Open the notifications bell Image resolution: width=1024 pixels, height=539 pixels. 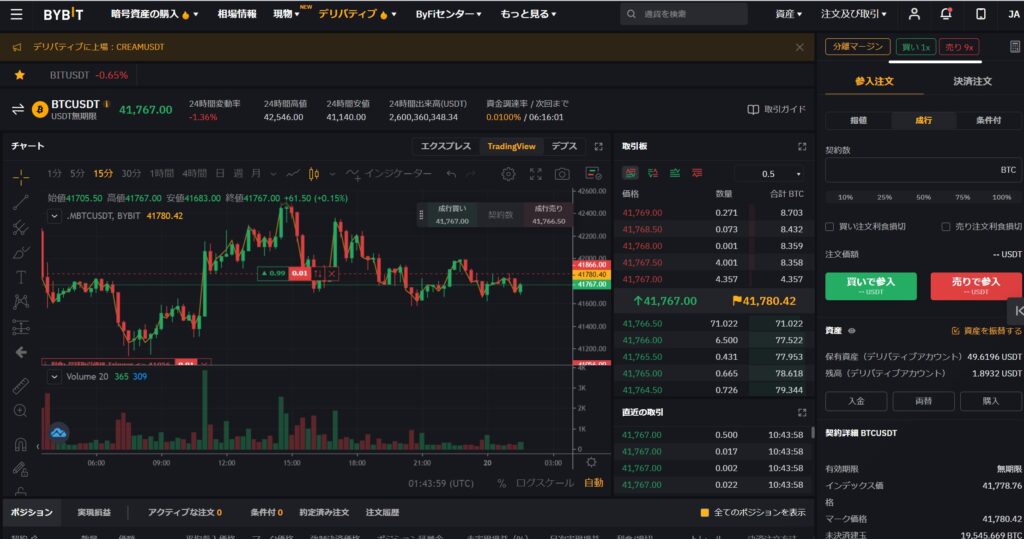click(946, 14)
